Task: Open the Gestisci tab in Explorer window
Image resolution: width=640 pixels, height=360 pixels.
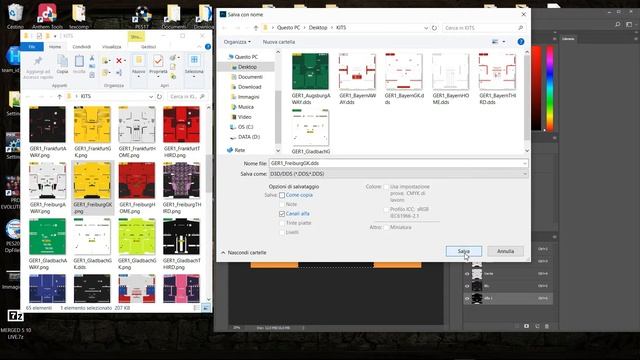Action: point(148,47)
